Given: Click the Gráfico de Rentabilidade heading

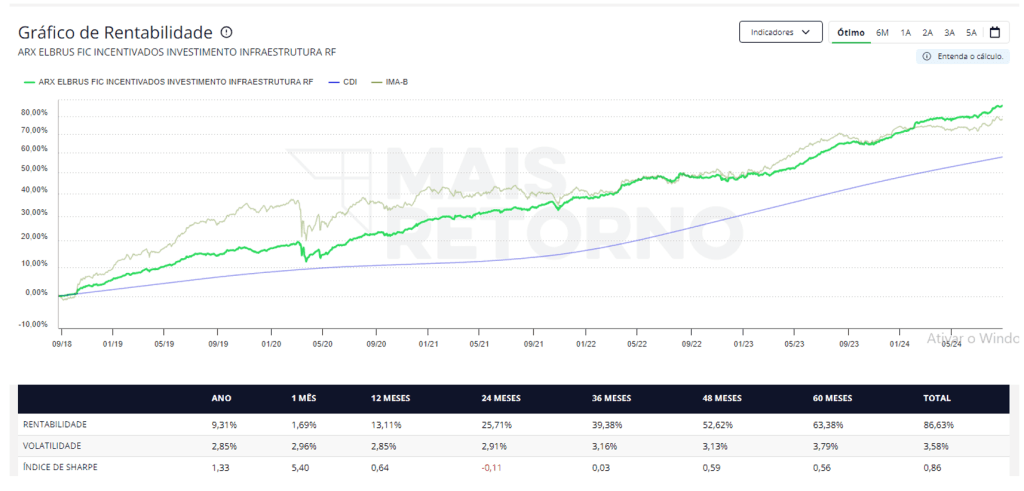Looking at the screenshot, I should [x=115, y=32].
